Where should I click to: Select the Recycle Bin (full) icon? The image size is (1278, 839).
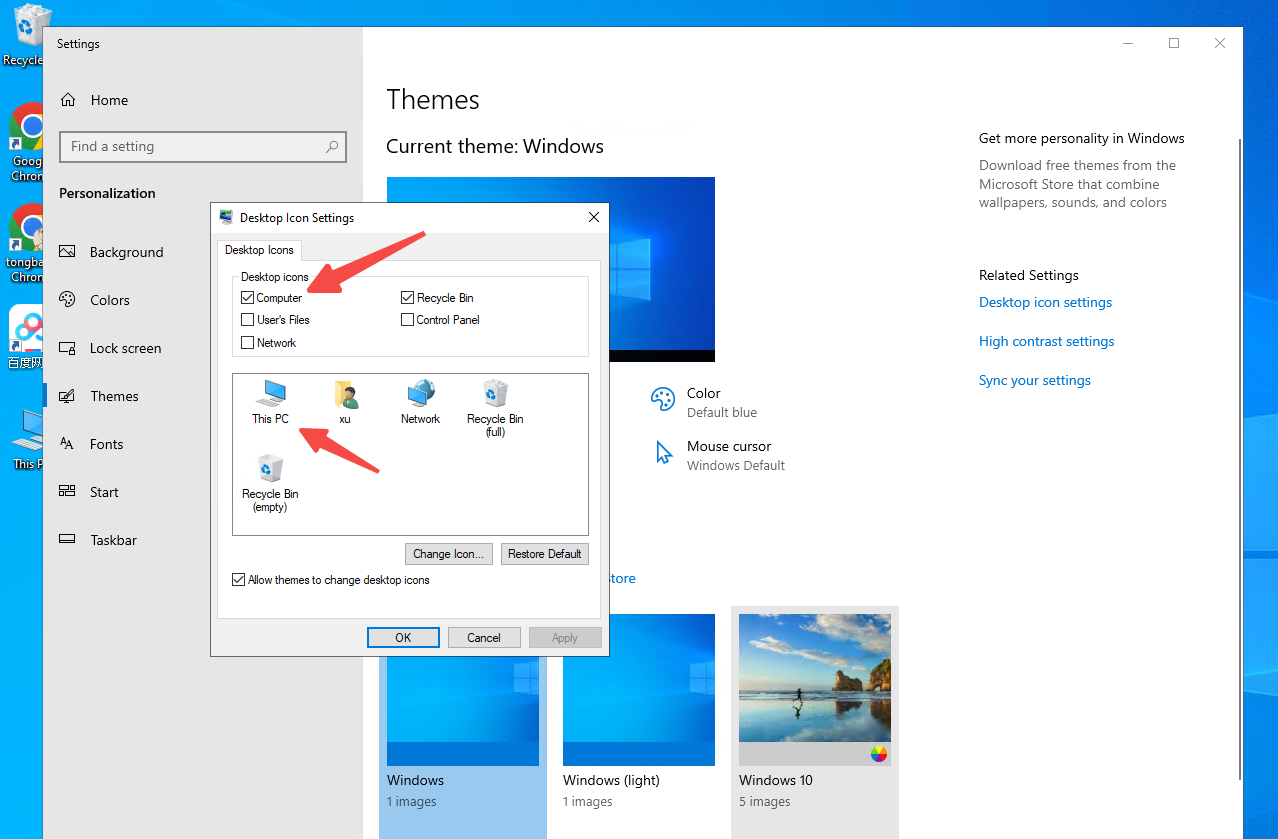coord(495,408)
